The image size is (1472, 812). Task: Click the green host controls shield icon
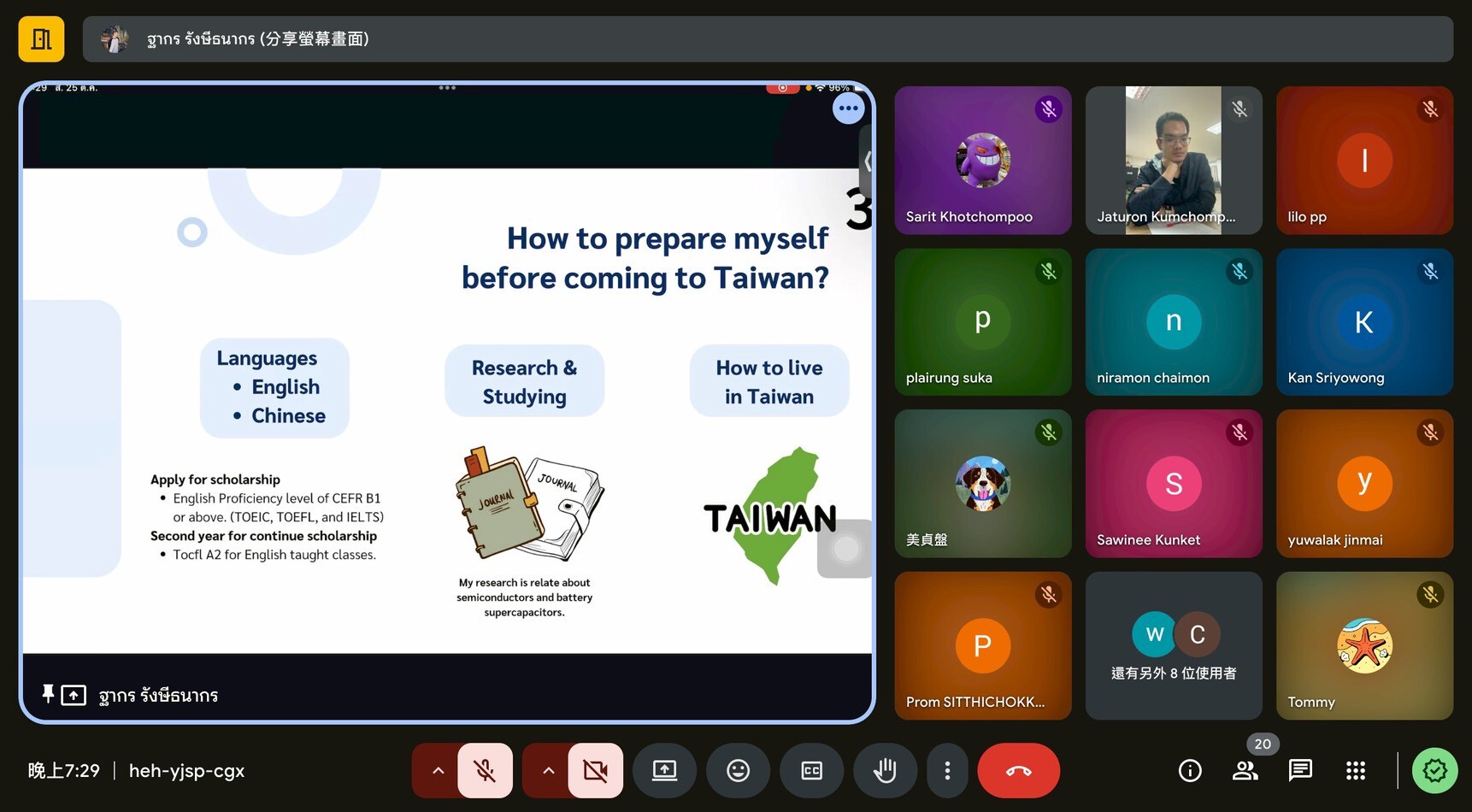[1434, 771]
